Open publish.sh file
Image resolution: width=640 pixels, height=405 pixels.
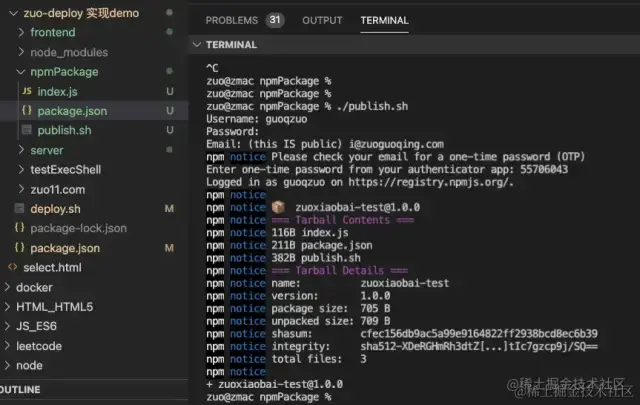[64, 131]
